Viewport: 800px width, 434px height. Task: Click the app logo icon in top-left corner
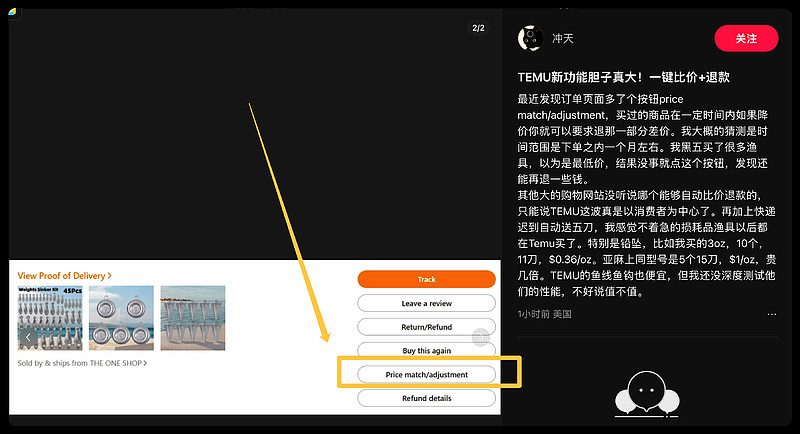click(x=12, y=11)
